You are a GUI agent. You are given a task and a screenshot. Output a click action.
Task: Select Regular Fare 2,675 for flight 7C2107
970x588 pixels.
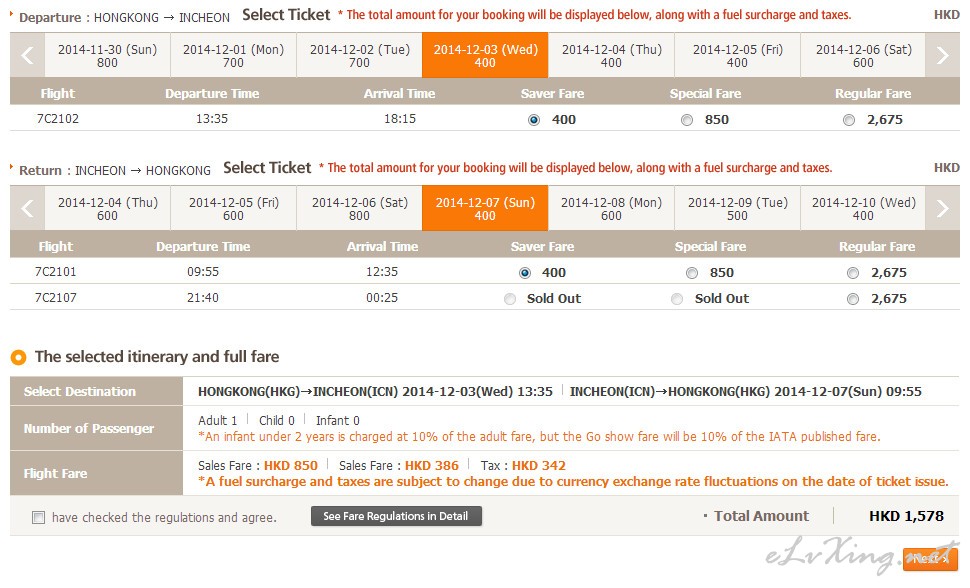[853, 299]
